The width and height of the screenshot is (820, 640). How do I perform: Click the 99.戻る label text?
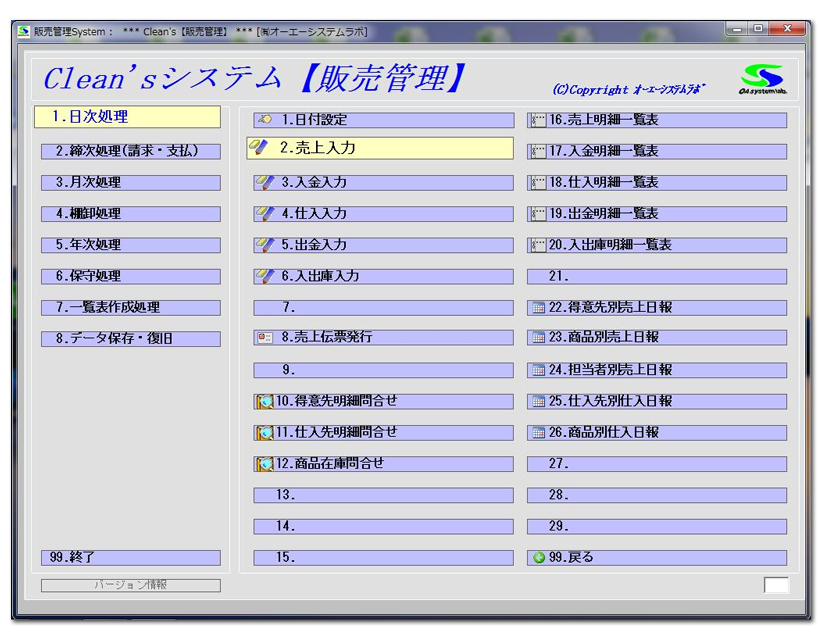tap(571, 557)
